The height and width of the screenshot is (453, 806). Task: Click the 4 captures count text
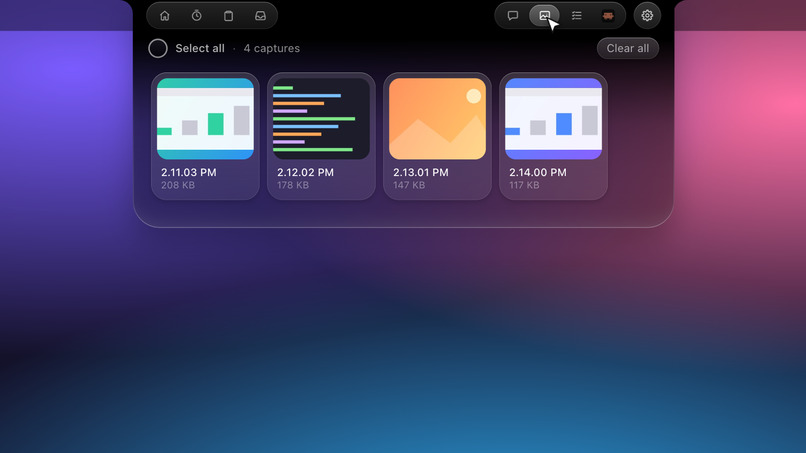tap(271, 48)
